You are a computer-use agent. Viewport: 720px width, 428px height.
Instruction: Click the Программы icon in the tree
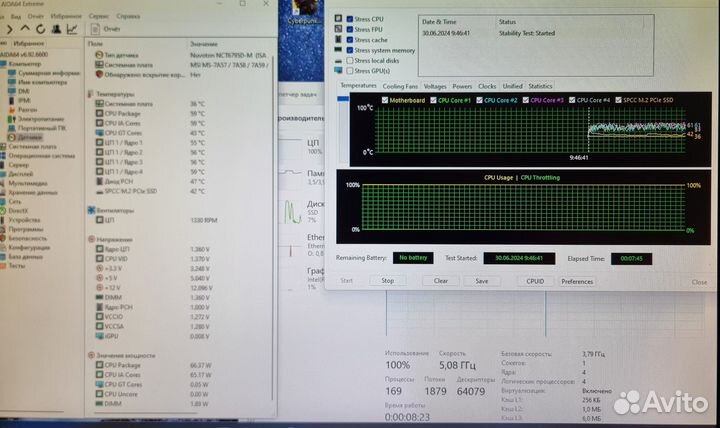tap(3, 229)
